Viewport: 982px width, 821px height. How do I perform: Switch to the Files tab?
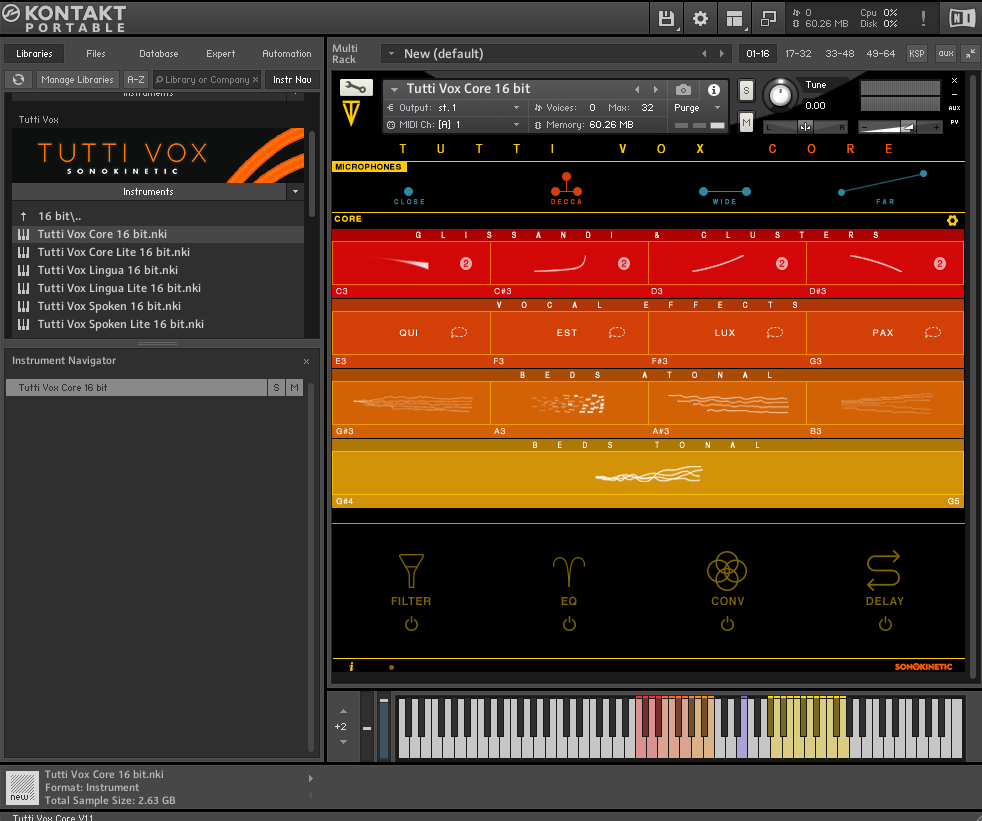pyautogui.click(x=96, y=54)
